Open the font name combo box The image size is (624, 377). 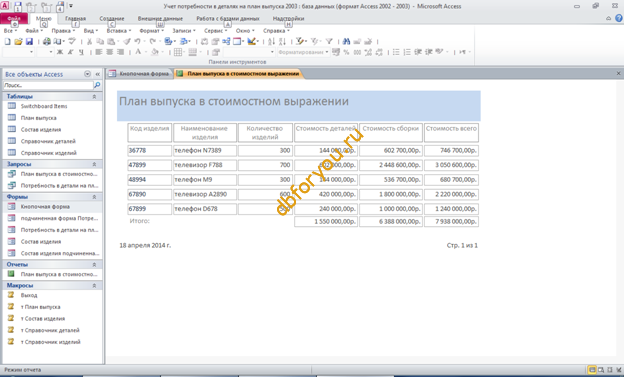(18, 52)
